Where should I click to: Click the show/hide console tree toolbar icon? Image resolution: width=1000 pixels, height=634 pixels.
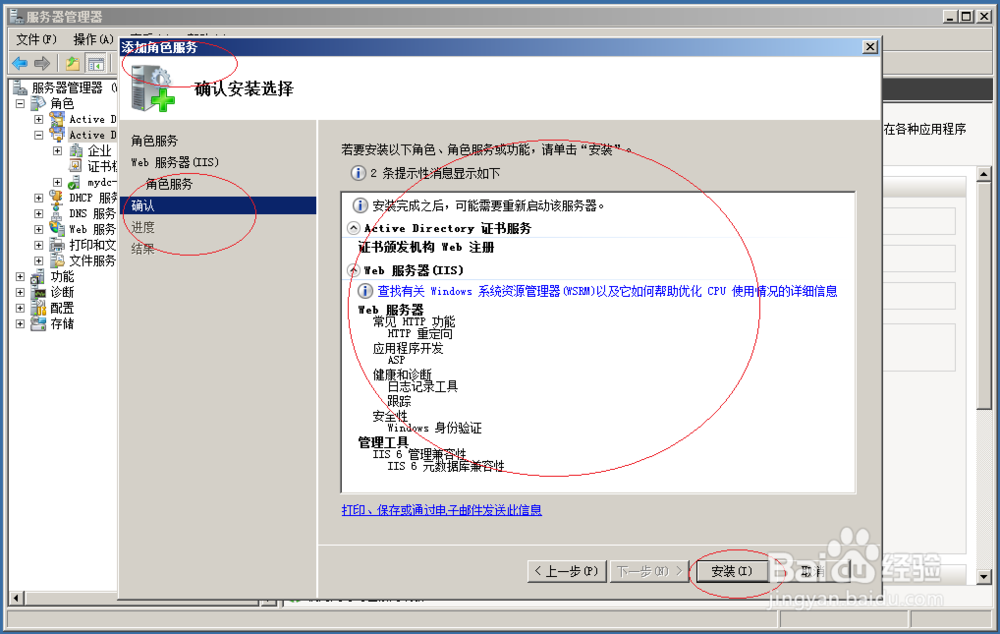95,63
